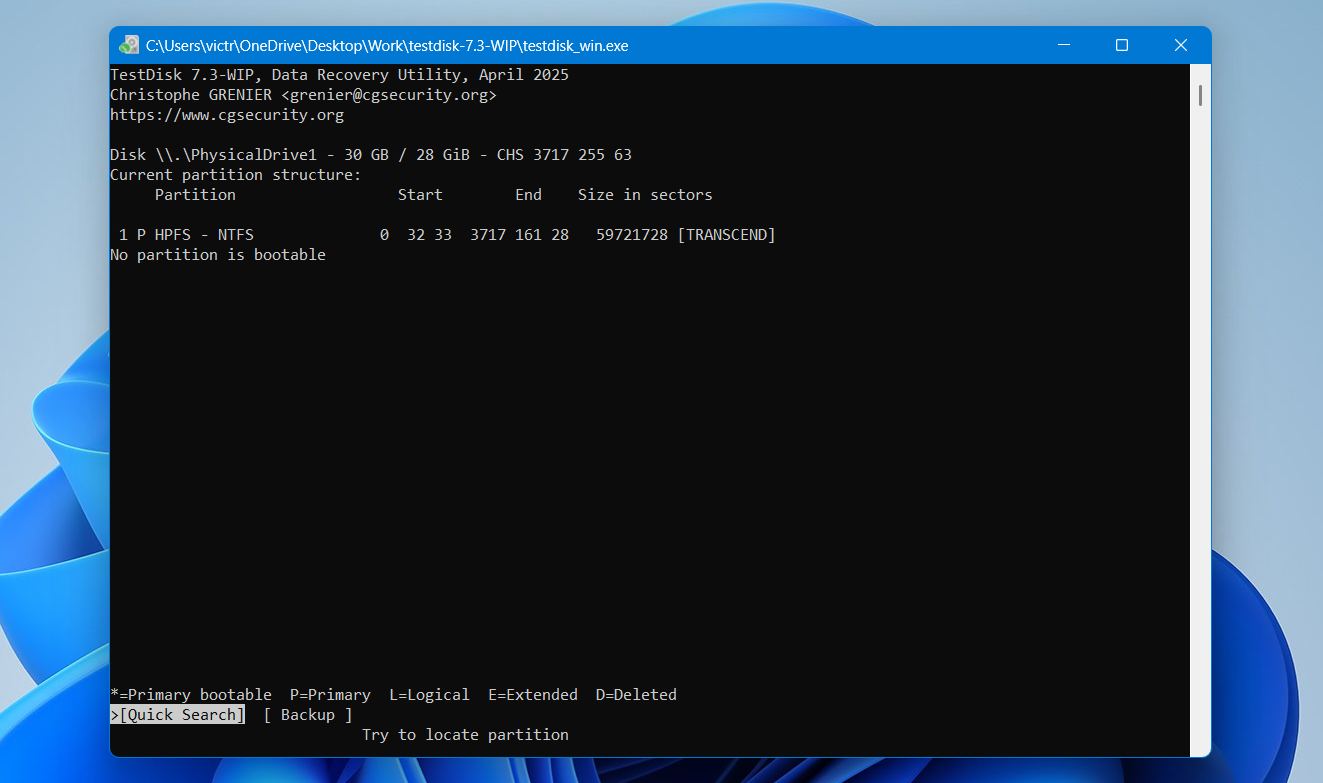Select the Backup option

coord(308,714)
